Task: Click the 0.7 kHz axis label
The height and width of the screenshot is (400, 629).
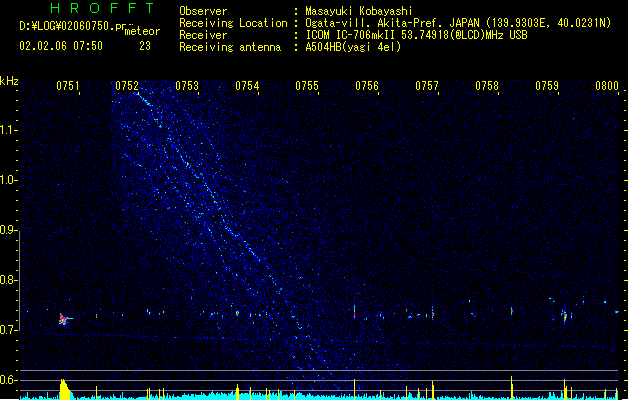Action: point(8,330)
